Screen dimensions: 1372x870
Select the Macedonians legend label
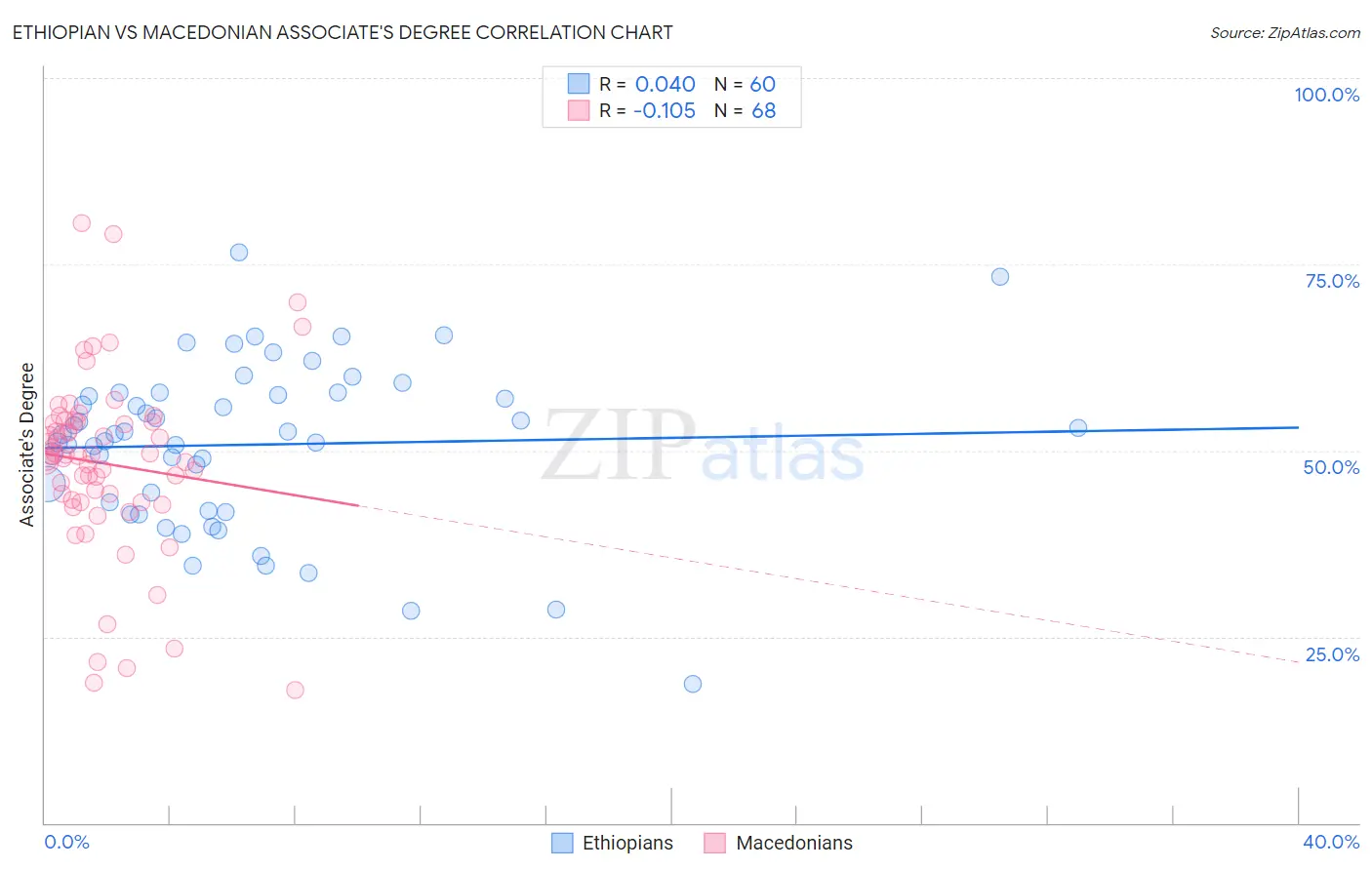pyautogui.click(x=794, y=843)
